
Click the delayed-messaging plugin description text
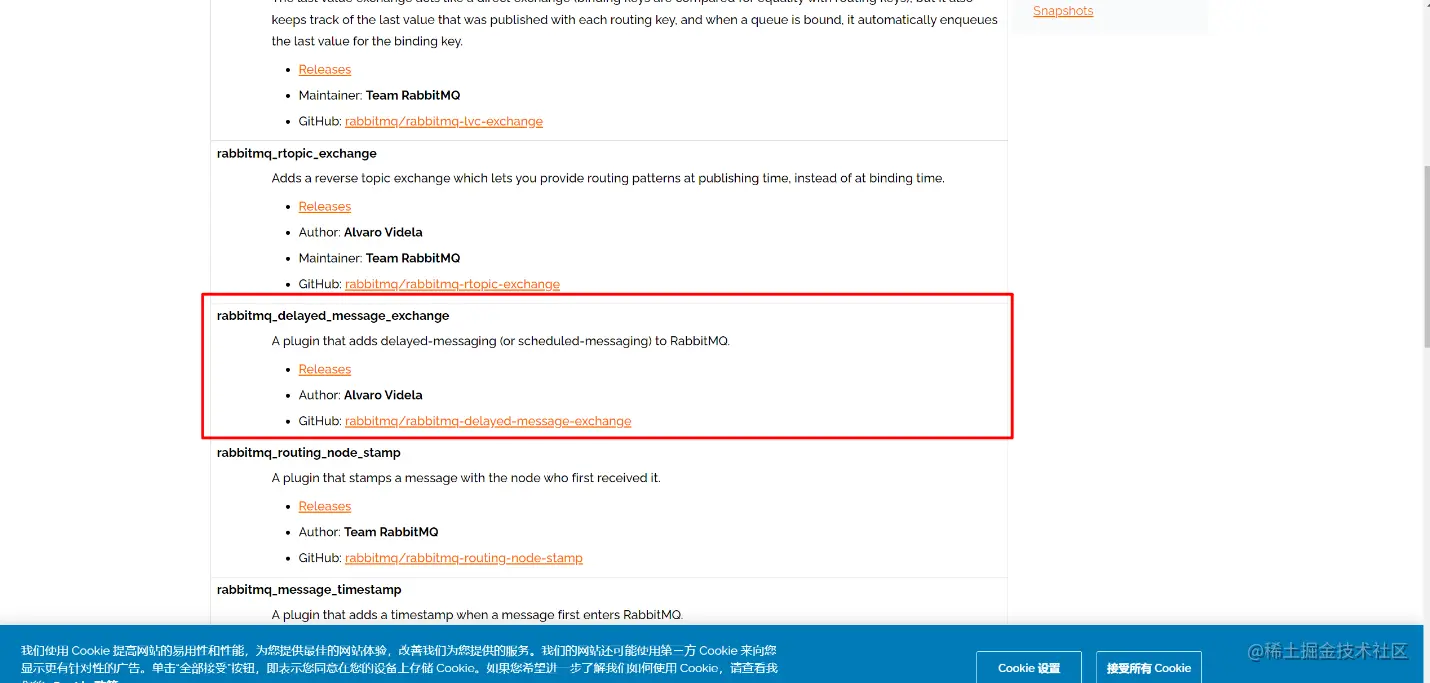pyautogui.click(x=501, y=341)
